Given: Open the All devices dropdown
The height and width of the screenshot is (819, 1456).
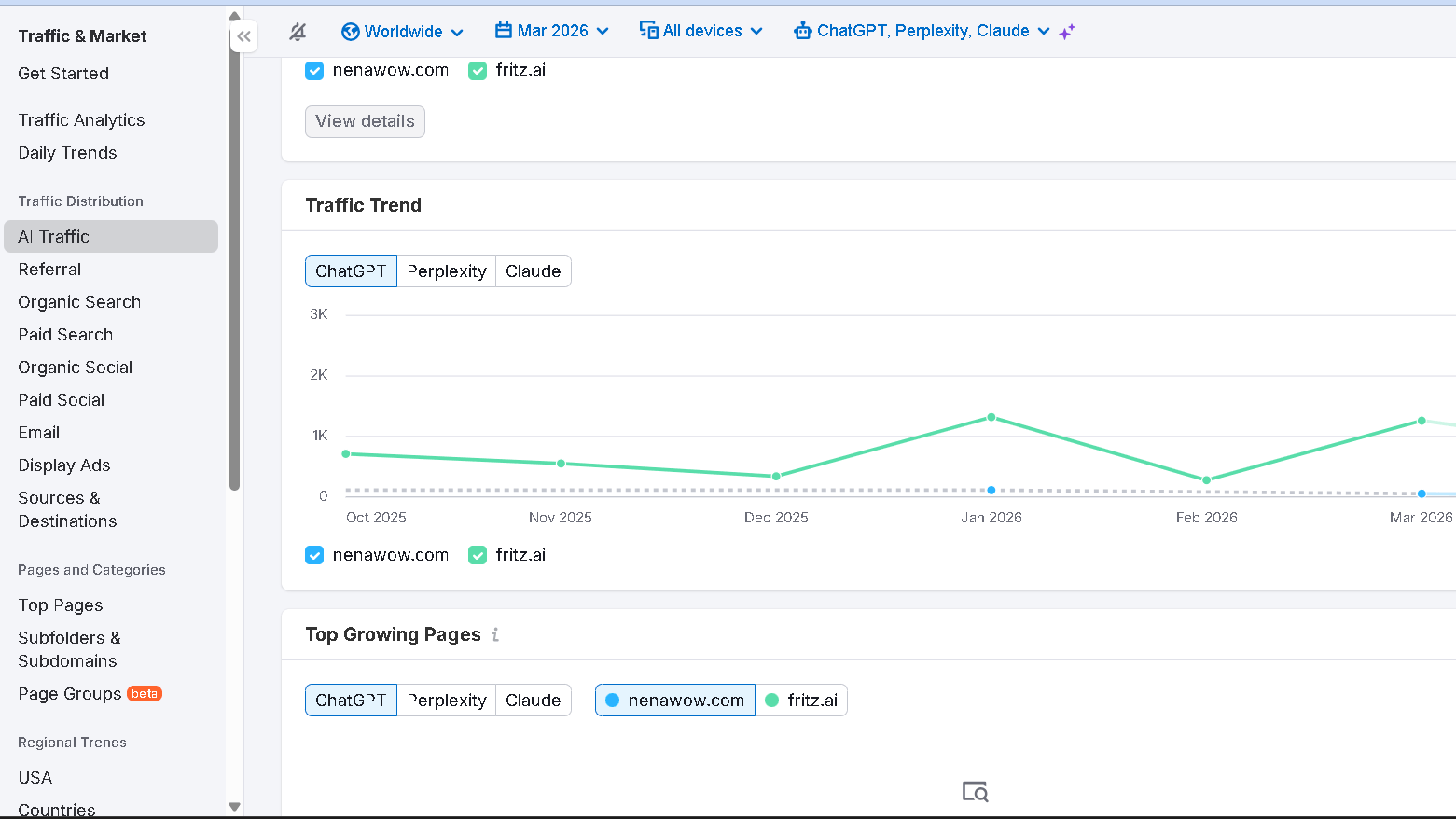Looking at the screenshot, I should (701, 31).
